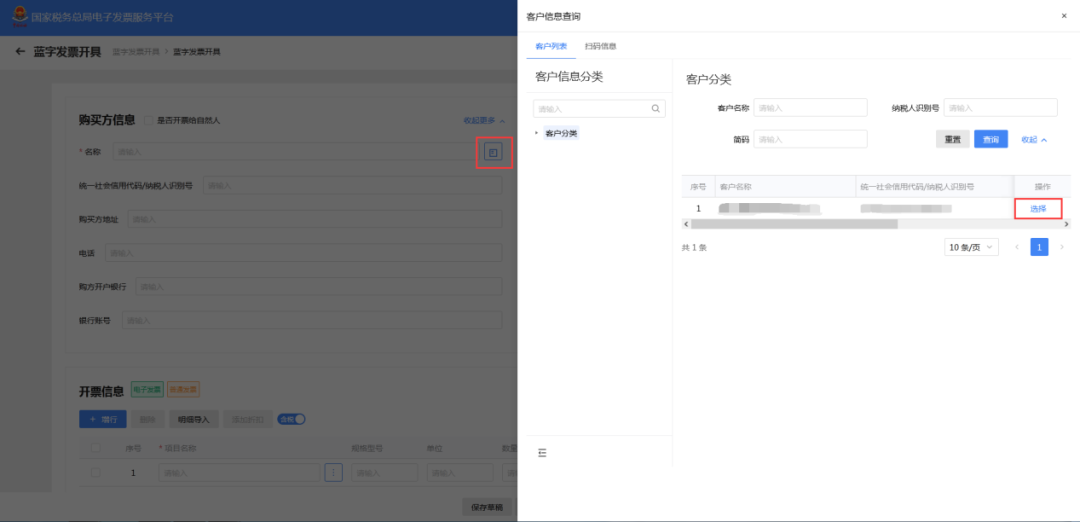Expand the 客户分类 tree node
Image resolution: width=1080 pixels, height=522 pixels.
(537, 133)
